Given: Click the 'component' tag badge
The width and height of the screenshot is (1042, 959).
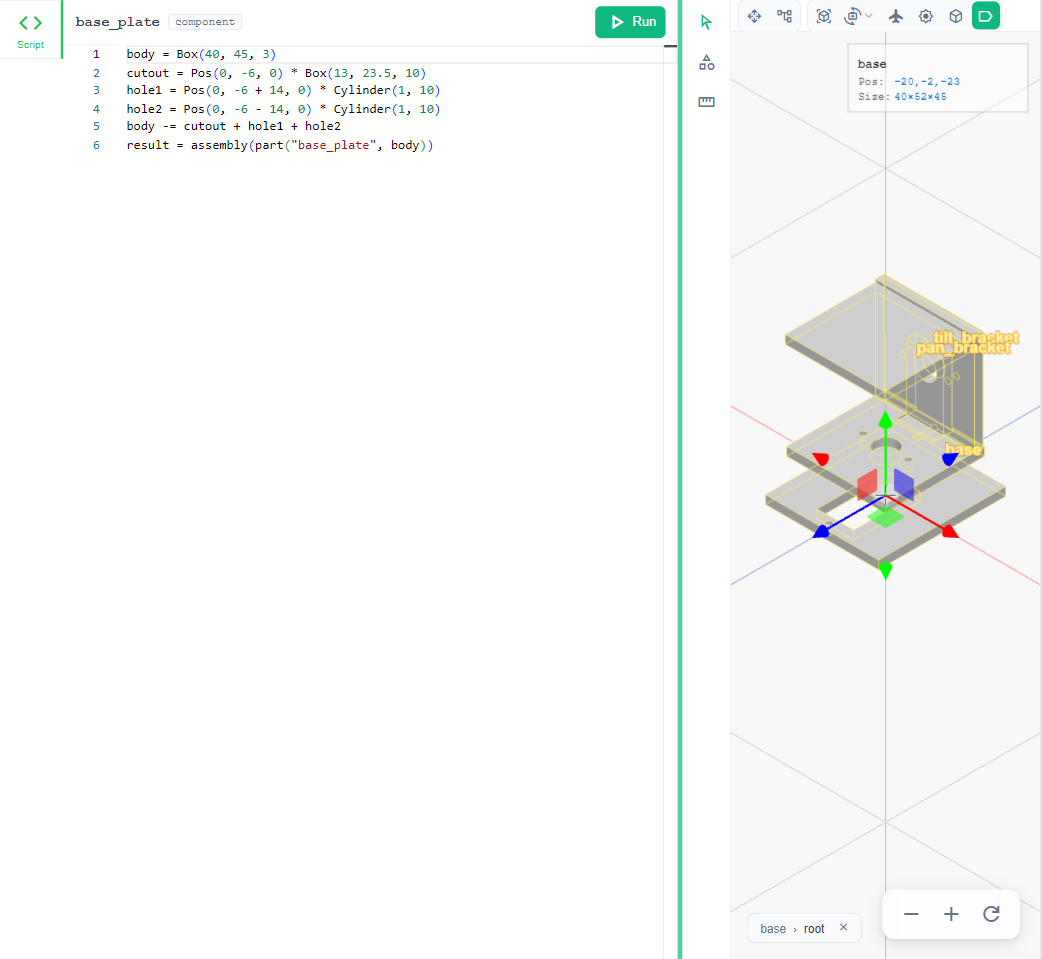Looking at the screenshot, I should pos(205,22).
